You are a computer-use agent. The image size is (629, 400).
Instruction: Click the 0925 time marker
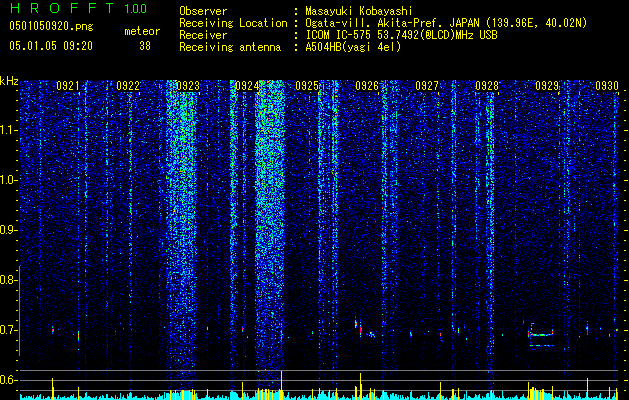click(x=307, y=86)
